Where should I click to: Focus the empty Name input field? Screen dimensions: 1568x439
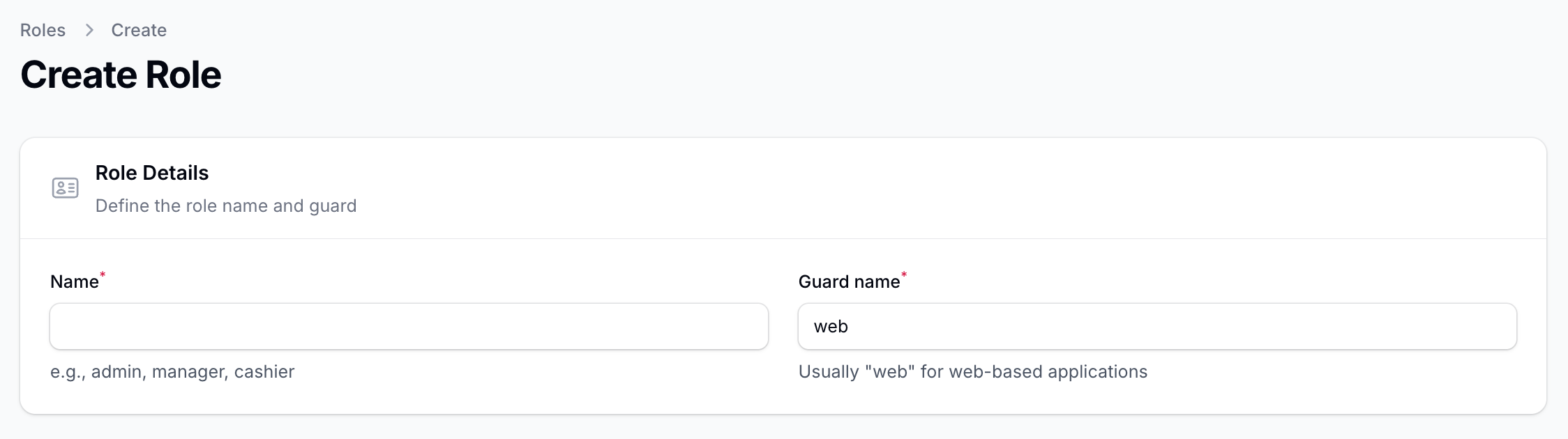pos(409,326)
